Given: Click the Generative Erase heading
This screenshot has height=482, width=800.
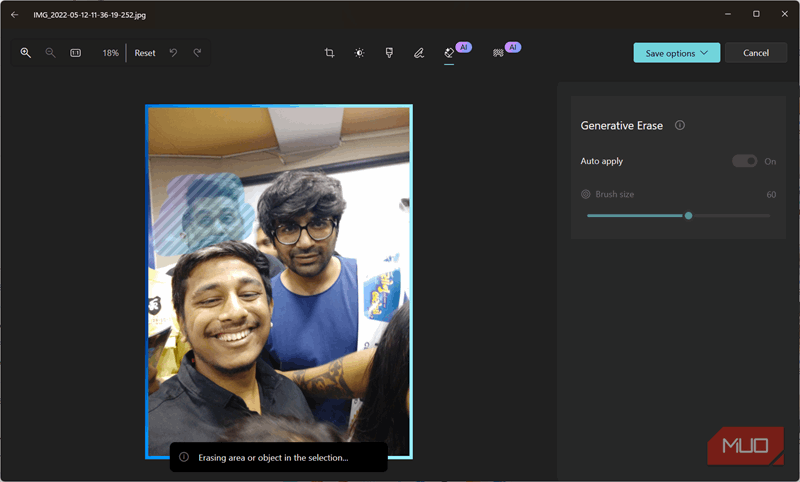Looking at the screenshot, I should click(x=621, y=125).
